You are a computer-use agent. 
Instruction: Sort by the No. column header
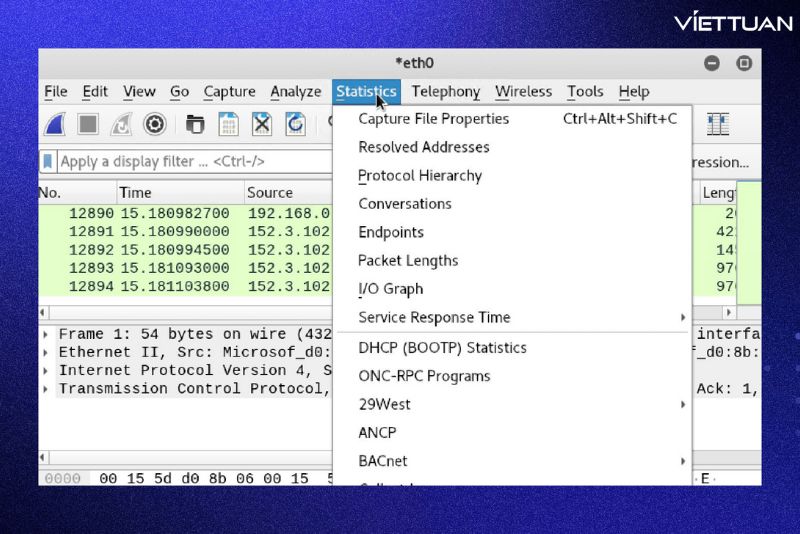point(77,192)
